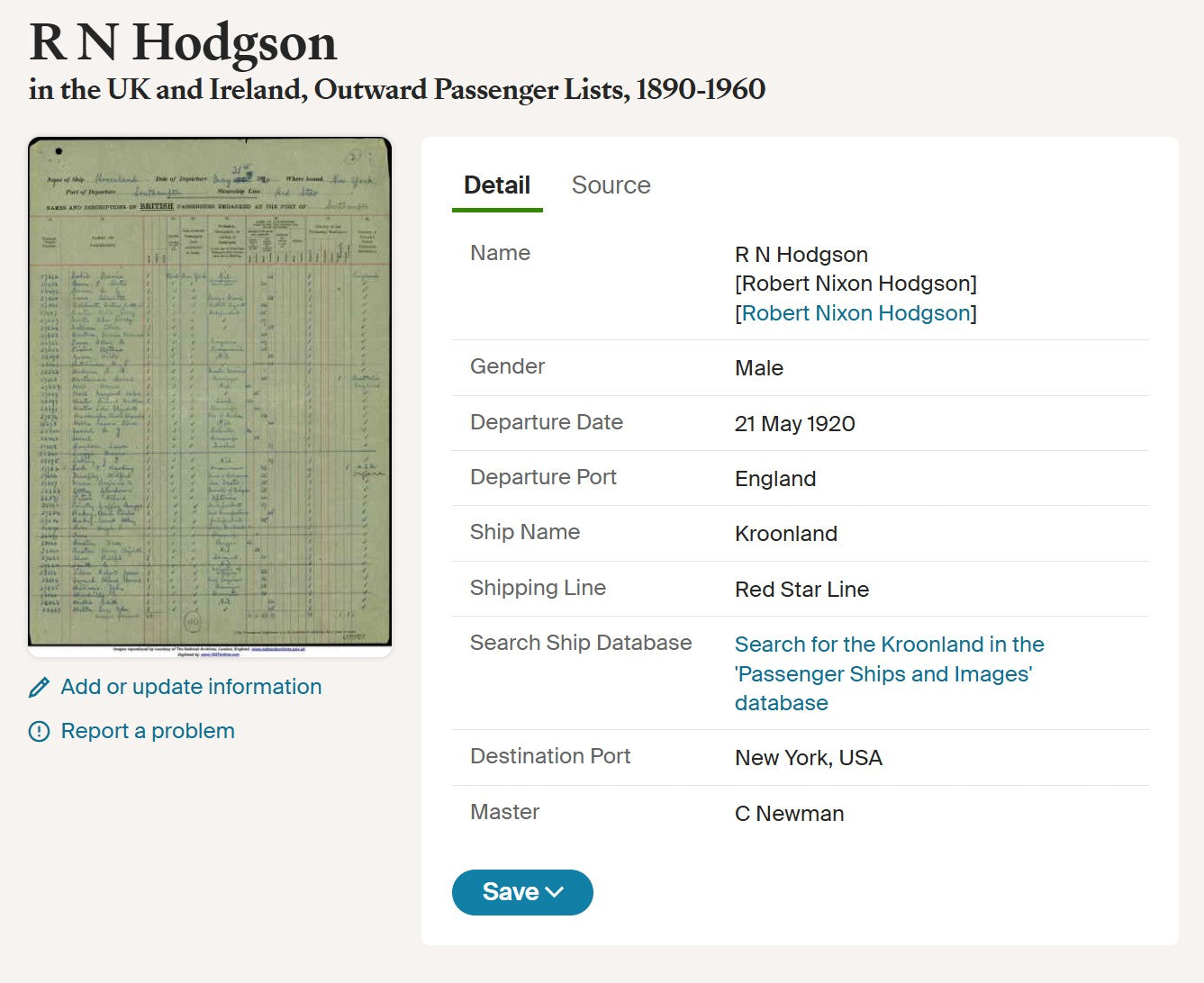Image resolution: width=1204 pixels, height=983 pixels.
Task: Select the Master C Newman entry
Action: pyautogui.click(x=790, y=813)
